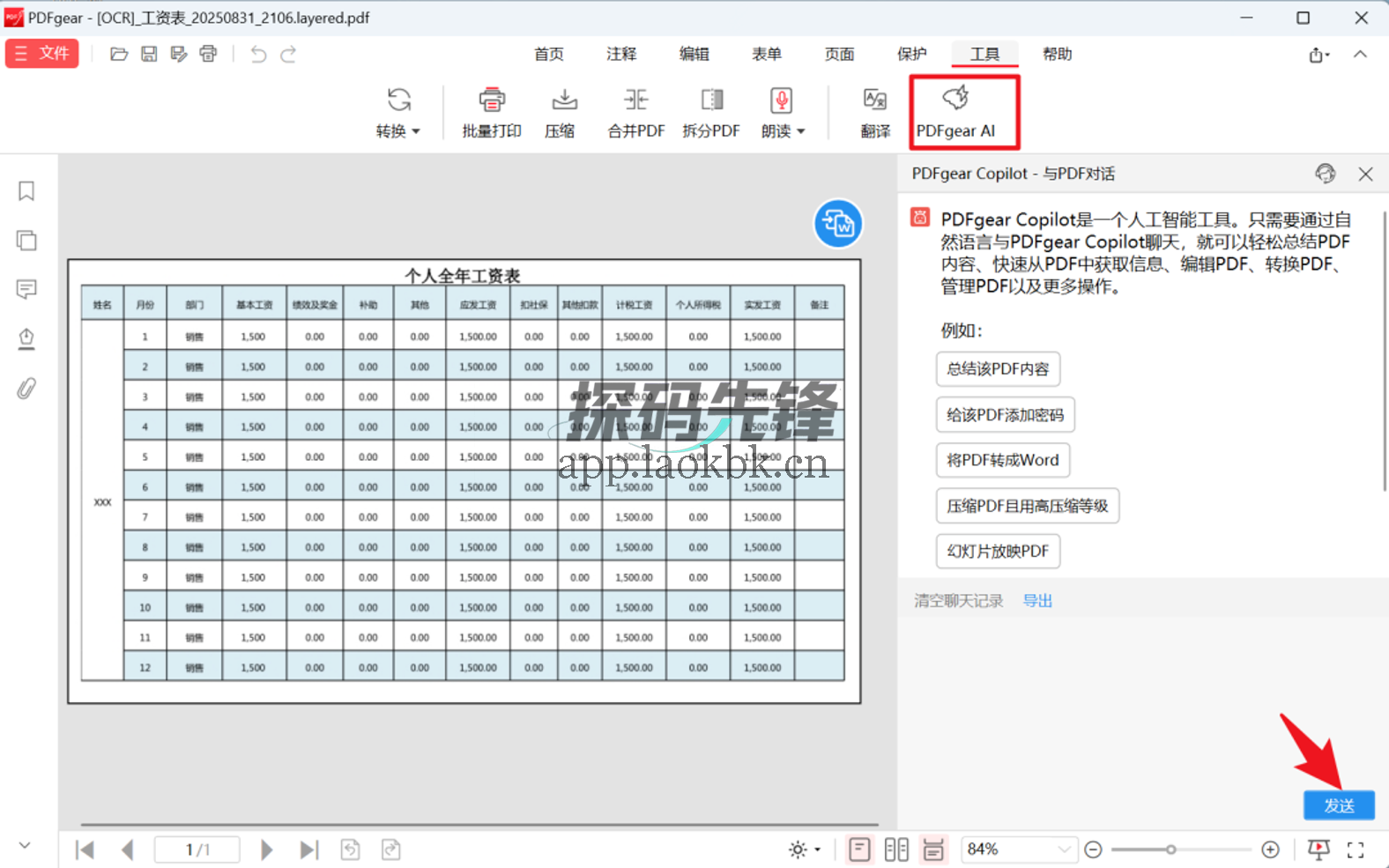Click the 压缩PDF且用高压缩等级 suggestion
This screenshot has height=868, width=1389.
coord(1028,506)
